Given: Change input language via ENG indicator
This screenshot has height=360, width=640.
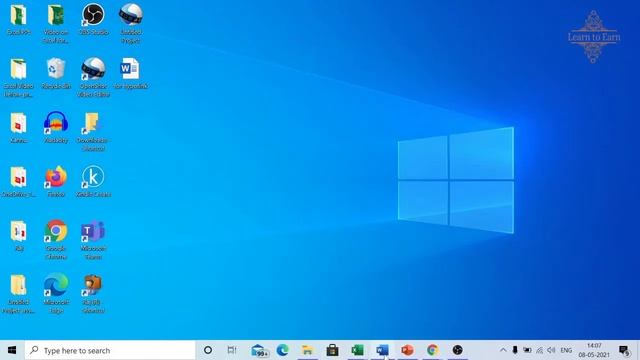Looking at the screenshot, I should 566,350.
